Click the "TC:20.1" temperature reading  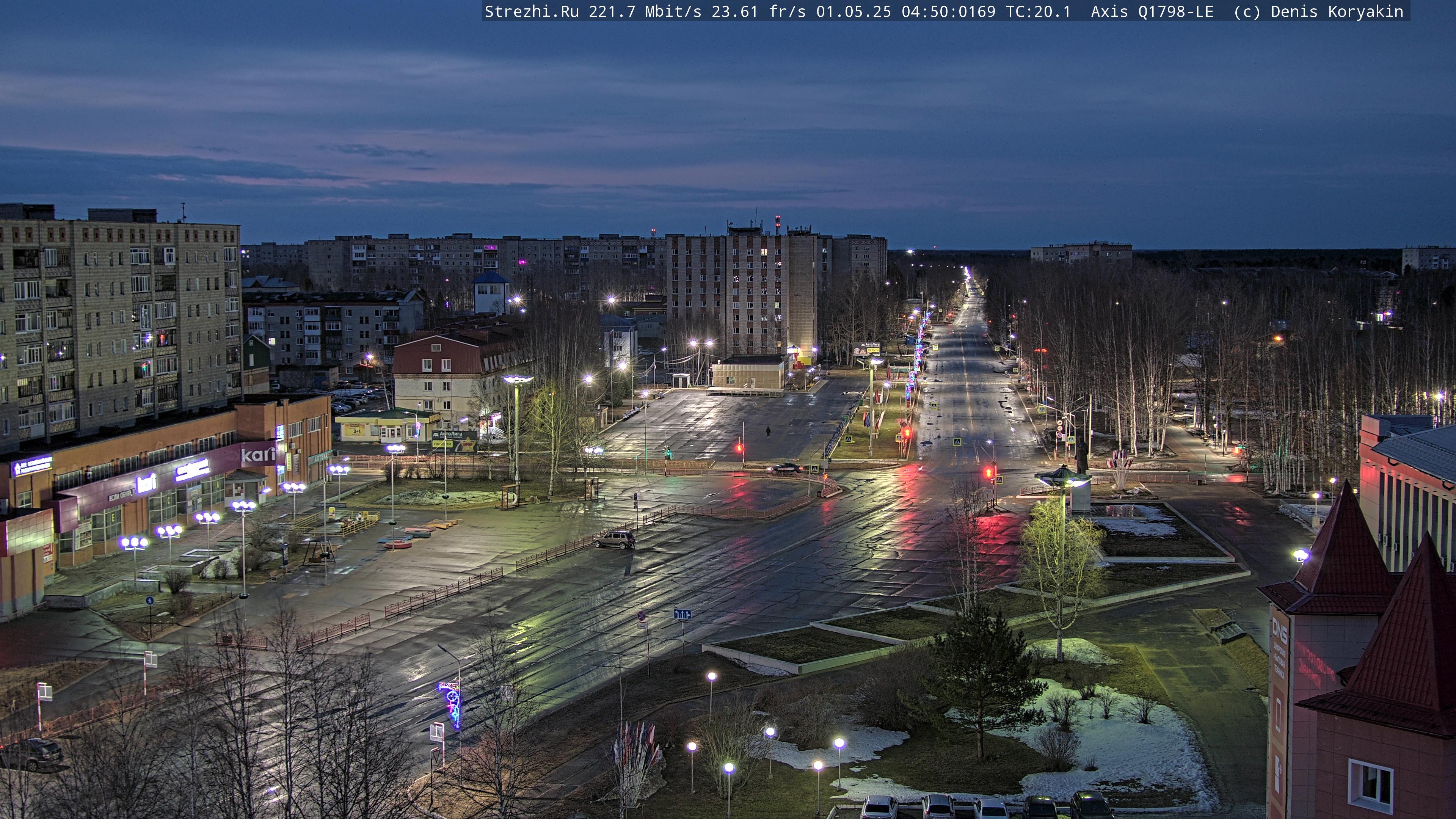tap(1038, 12)
